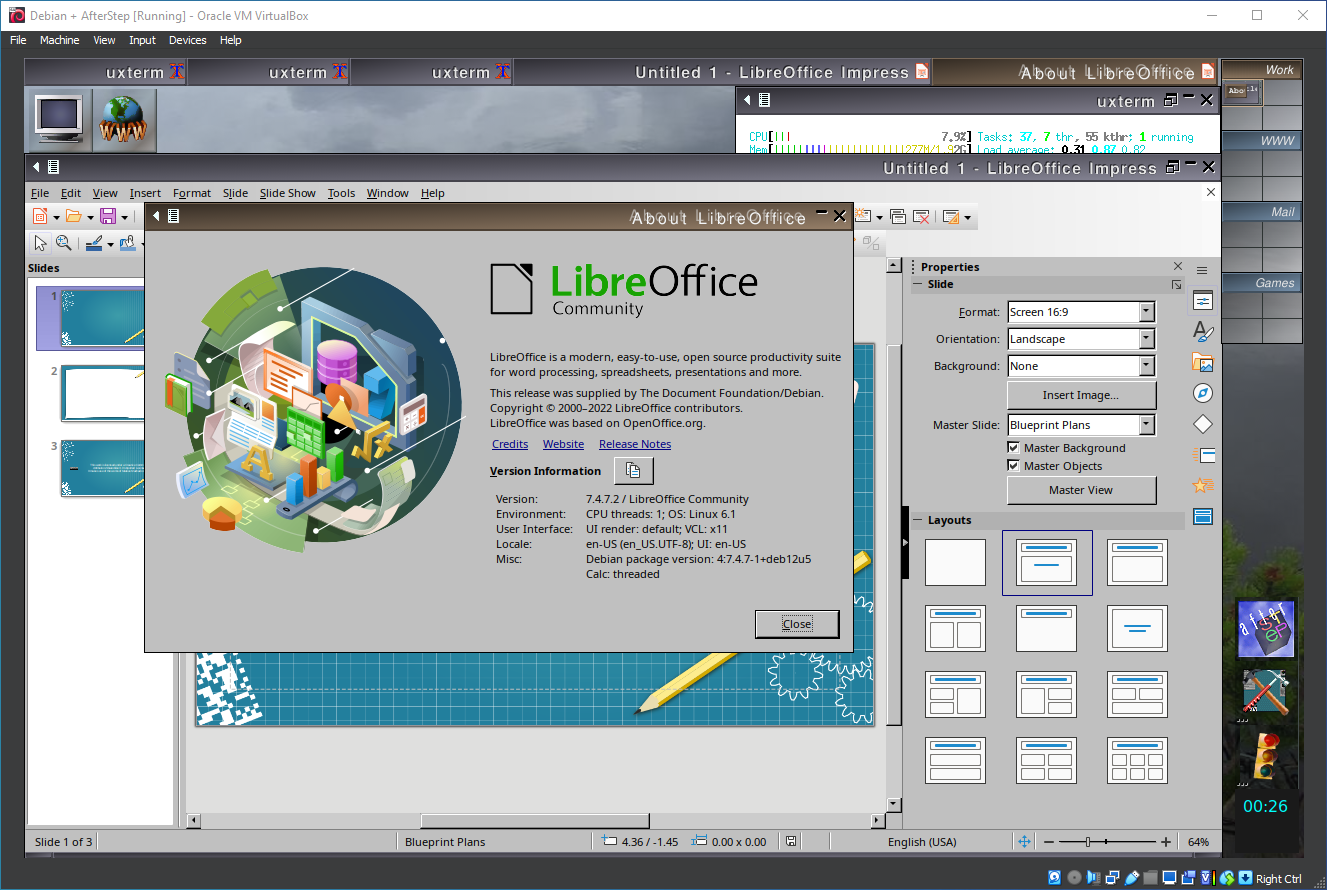The width and height of the screenshot is (1327, 890).
Task: Open the Release Notes link
Action: point(635,444)
